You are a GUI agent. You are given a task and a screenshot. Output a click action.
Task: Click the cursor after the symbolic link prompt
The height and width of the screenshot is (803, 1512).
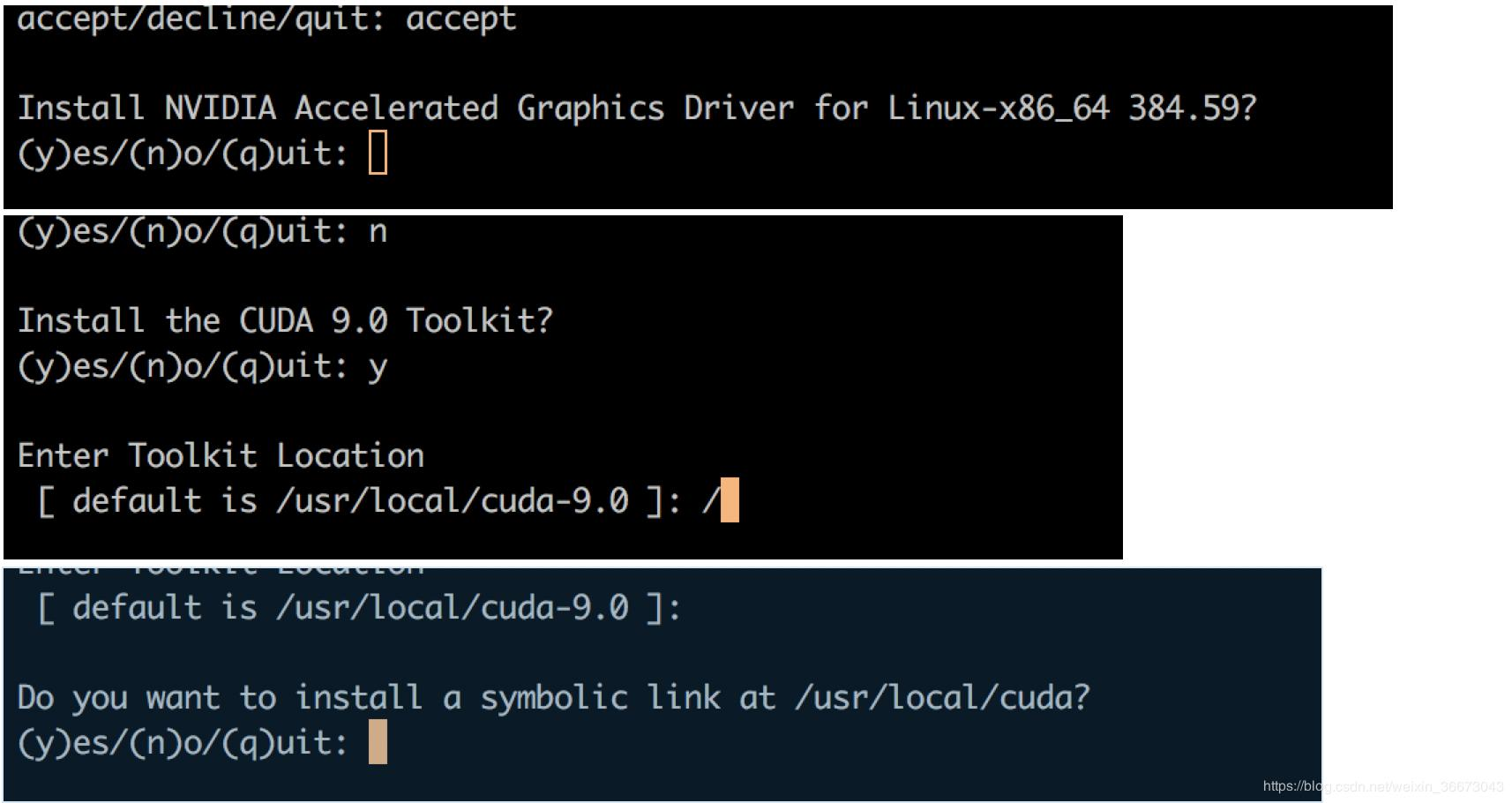coord(378,741)
